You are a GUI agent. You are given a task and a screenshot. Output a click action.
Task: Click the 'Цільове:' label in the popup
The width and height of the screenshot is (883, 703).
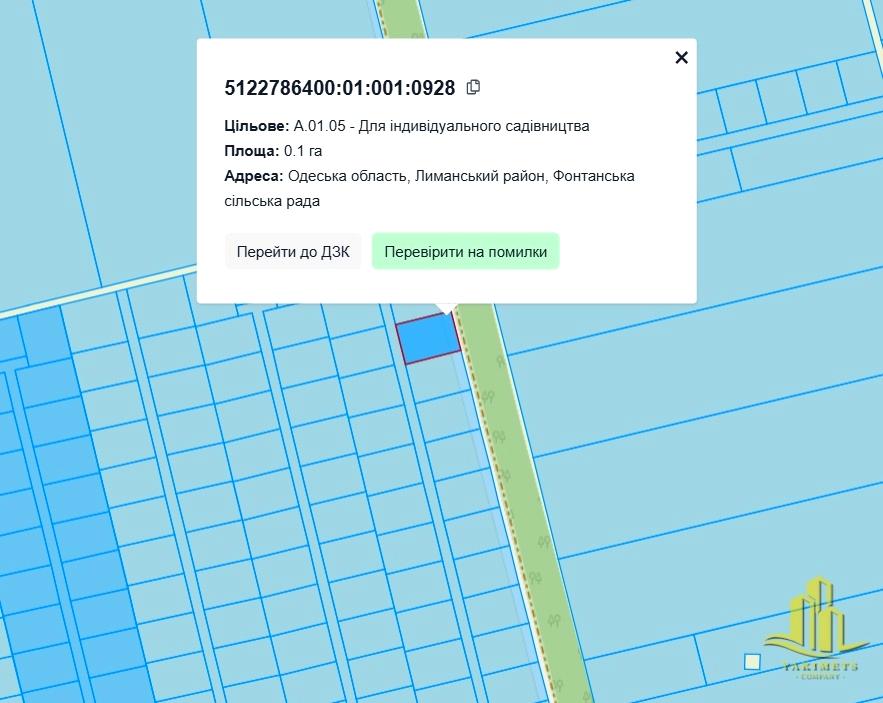(x=257, y=127)
